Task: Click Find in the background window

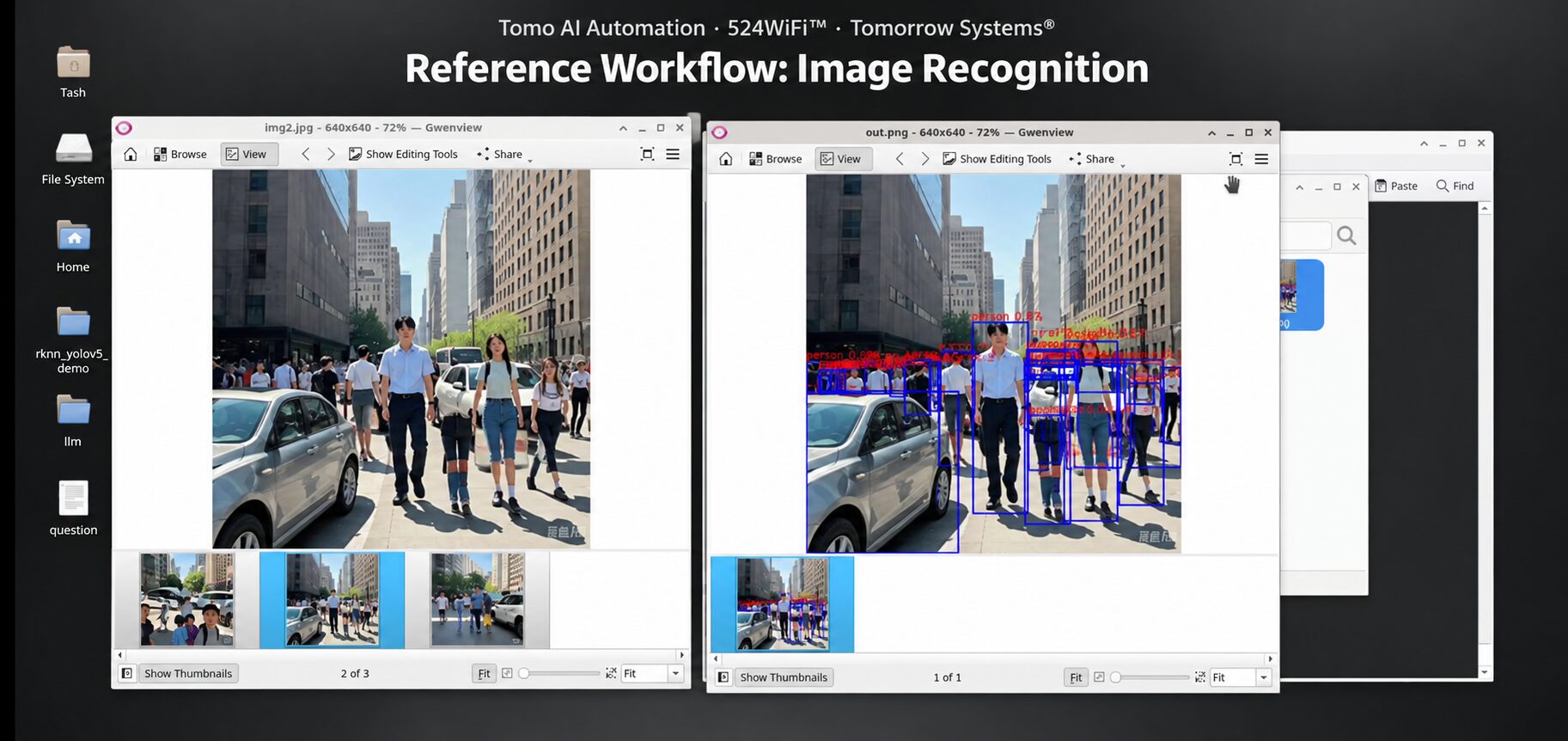Action: pyautogui.click(x=1455, y=186)
